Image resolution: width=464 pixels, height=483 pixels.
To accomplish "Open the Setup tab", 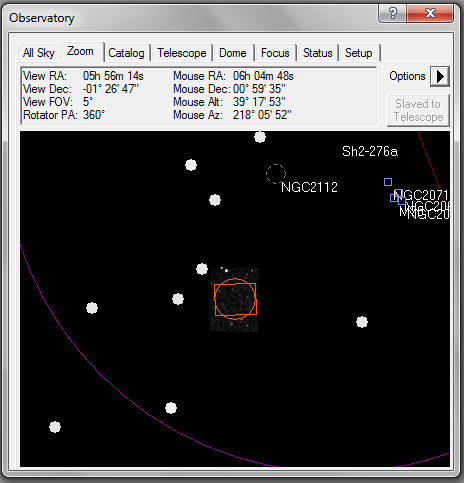I will point(359,53).
